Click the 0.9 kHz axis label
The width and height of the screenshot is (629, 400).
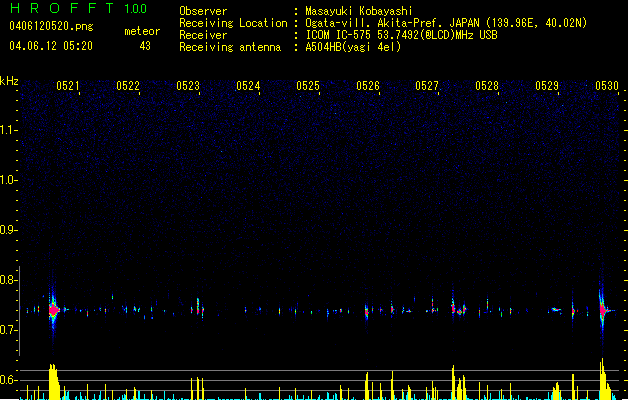click(9, 230)
